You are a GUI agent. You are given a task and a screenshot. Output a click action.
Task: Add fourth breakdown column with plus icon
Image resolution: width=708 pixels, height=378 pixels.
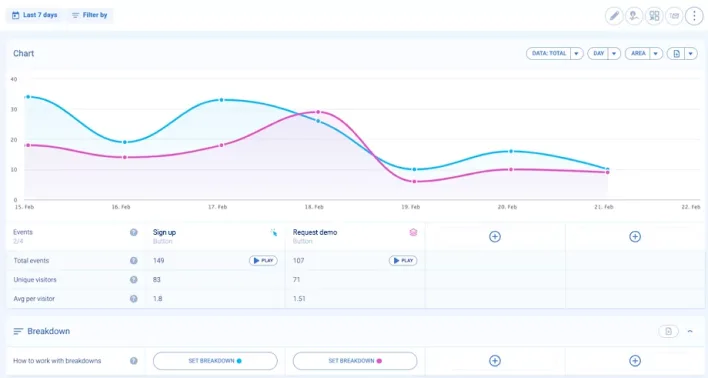coord(635,361)
